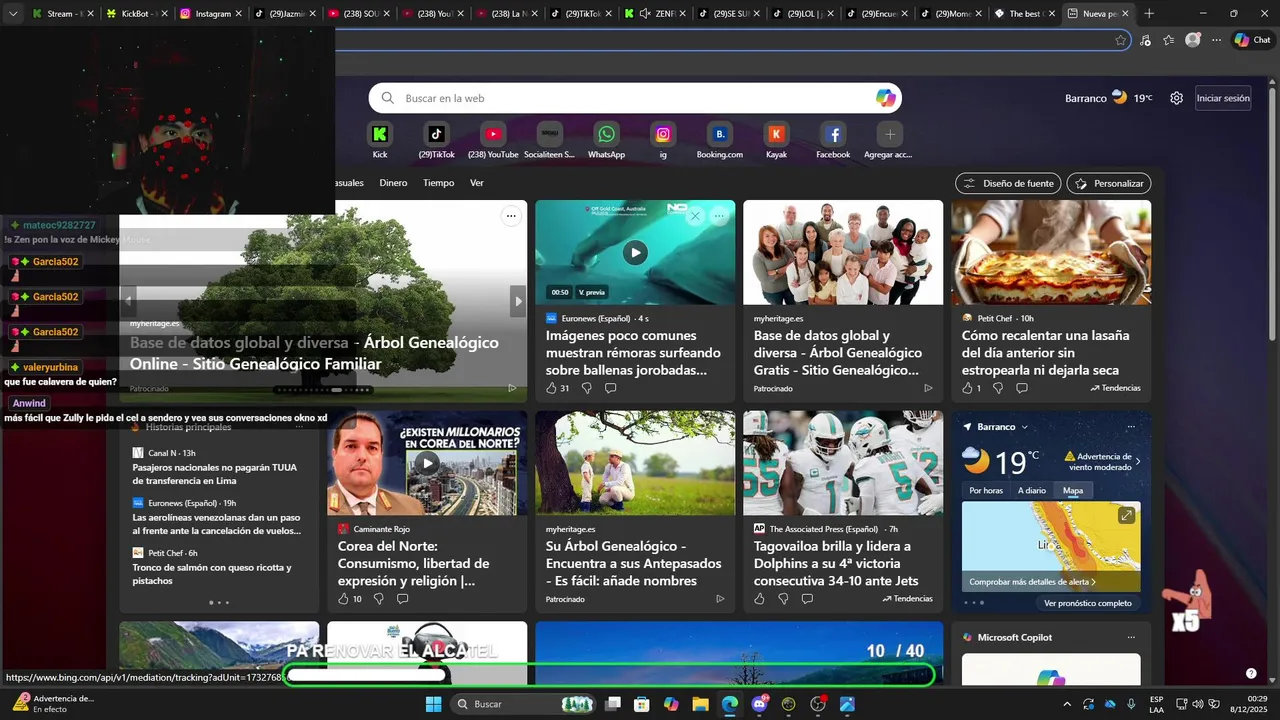Click the Buscar en la web field

coord(635,98)
